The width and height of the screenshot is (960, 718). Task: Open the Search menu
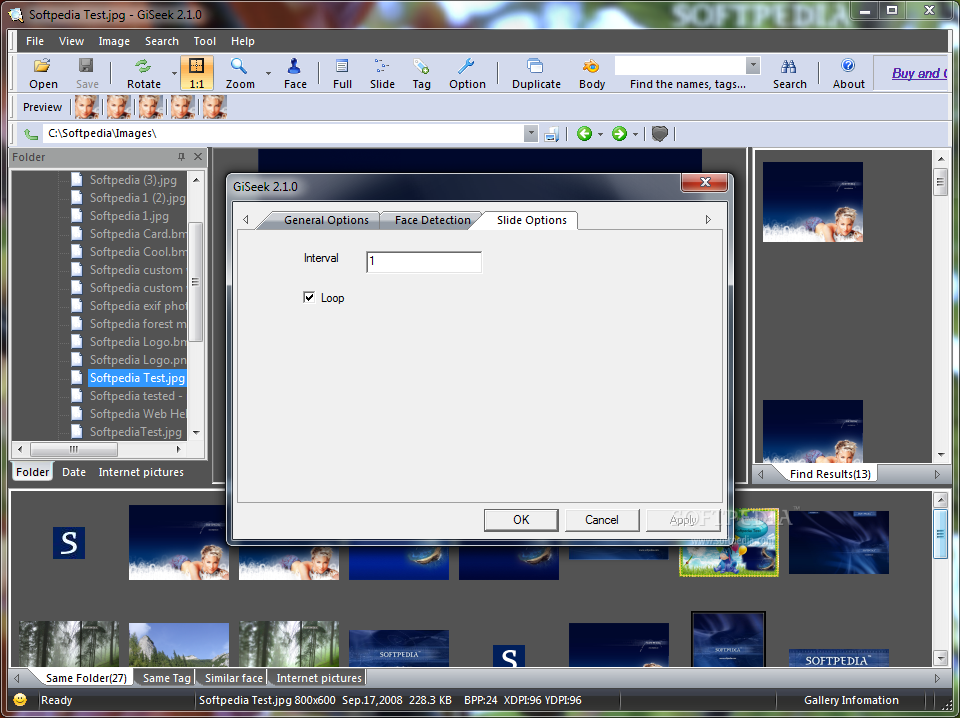click(162, 41)
